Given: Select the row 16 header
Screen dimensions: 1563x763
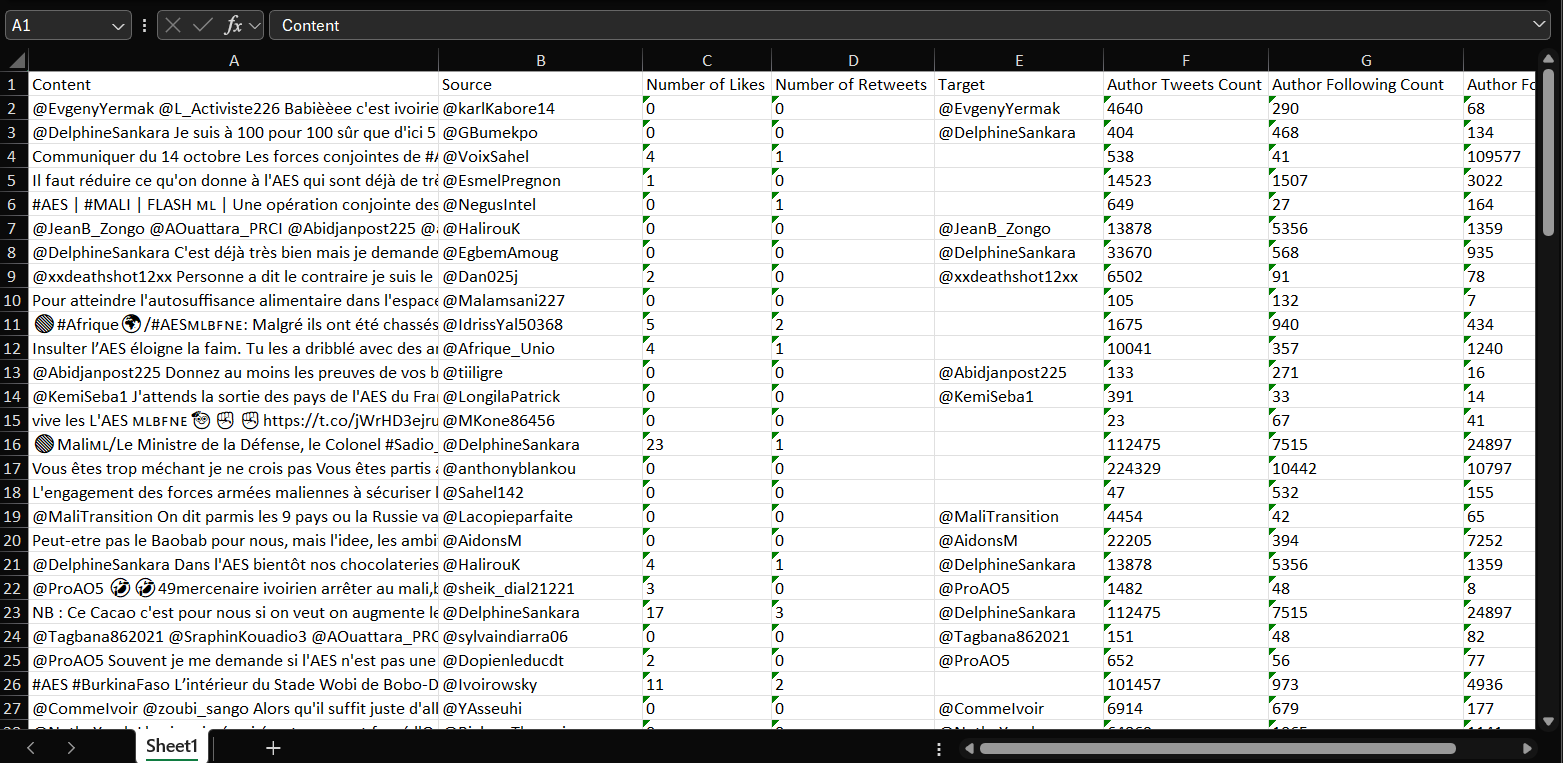Looking at the screenshot, I should [13, 444].
